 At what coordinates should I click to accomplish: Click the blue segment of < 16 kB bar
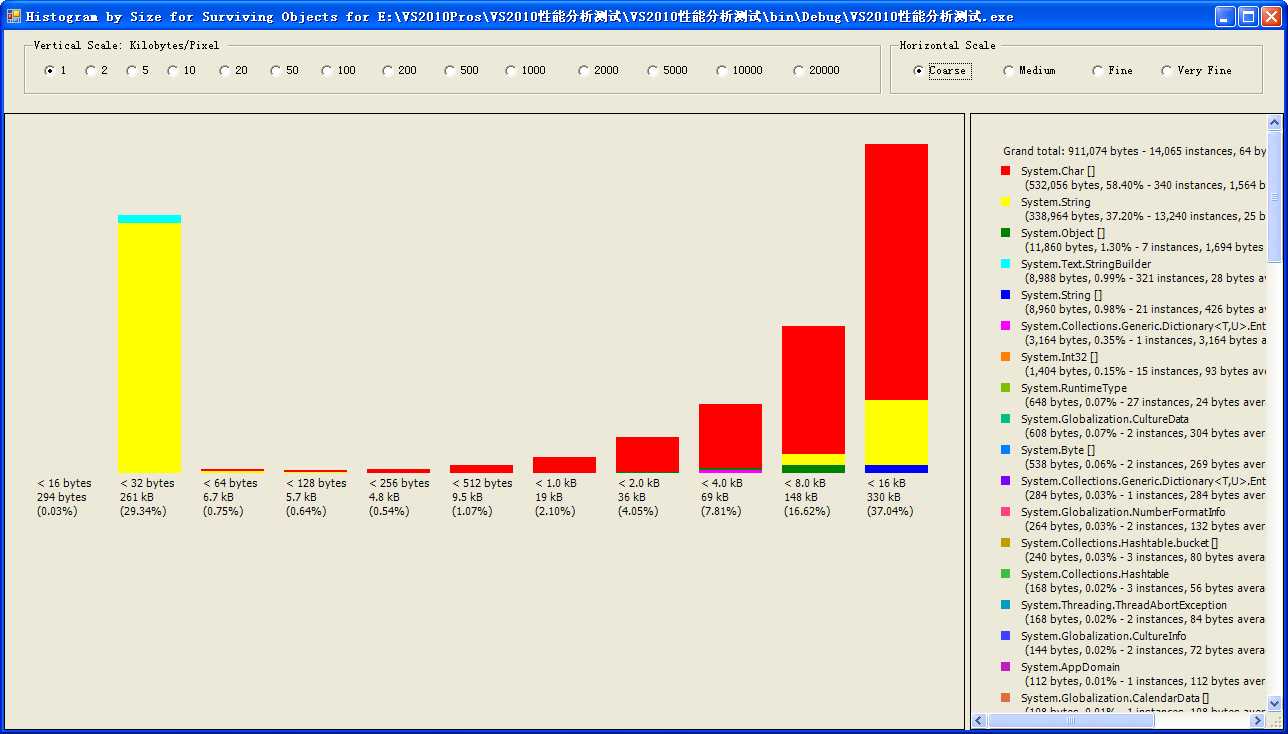896,469
